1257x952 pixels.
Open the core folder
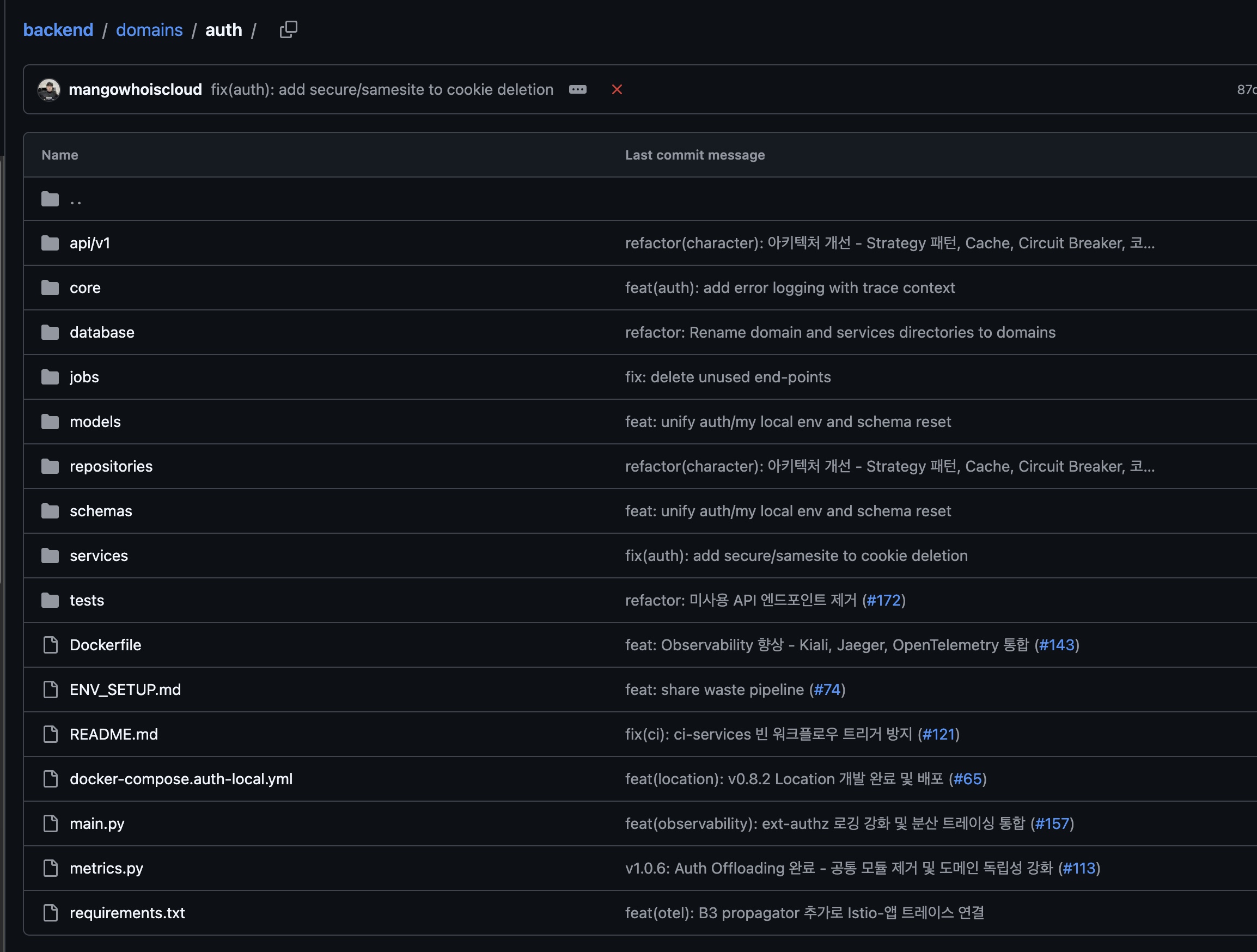86,288
